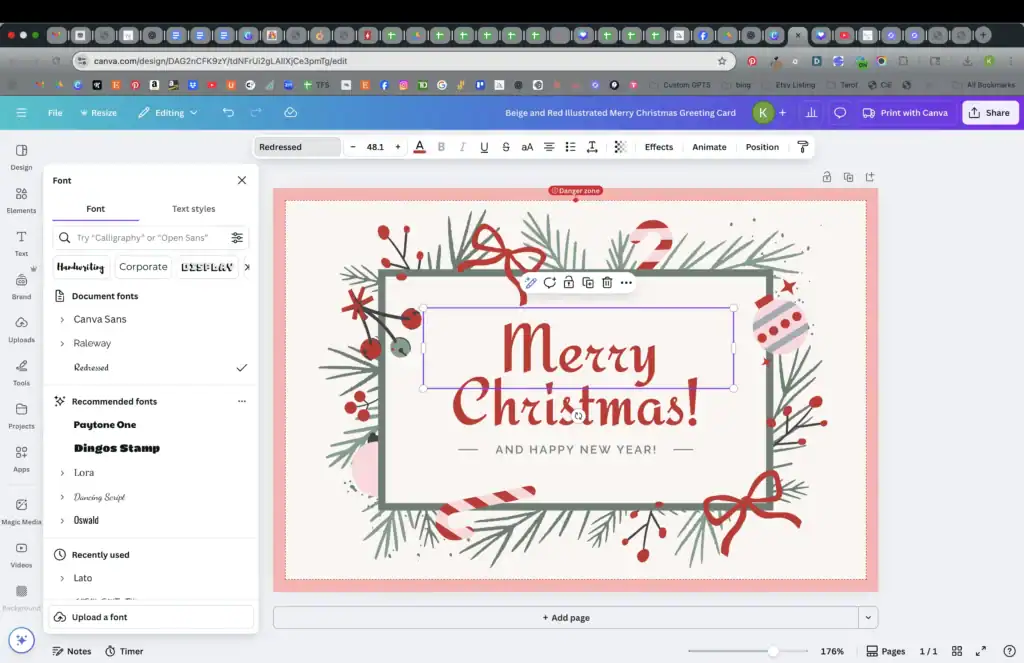Open the text color picker in the toolbar

419,146
